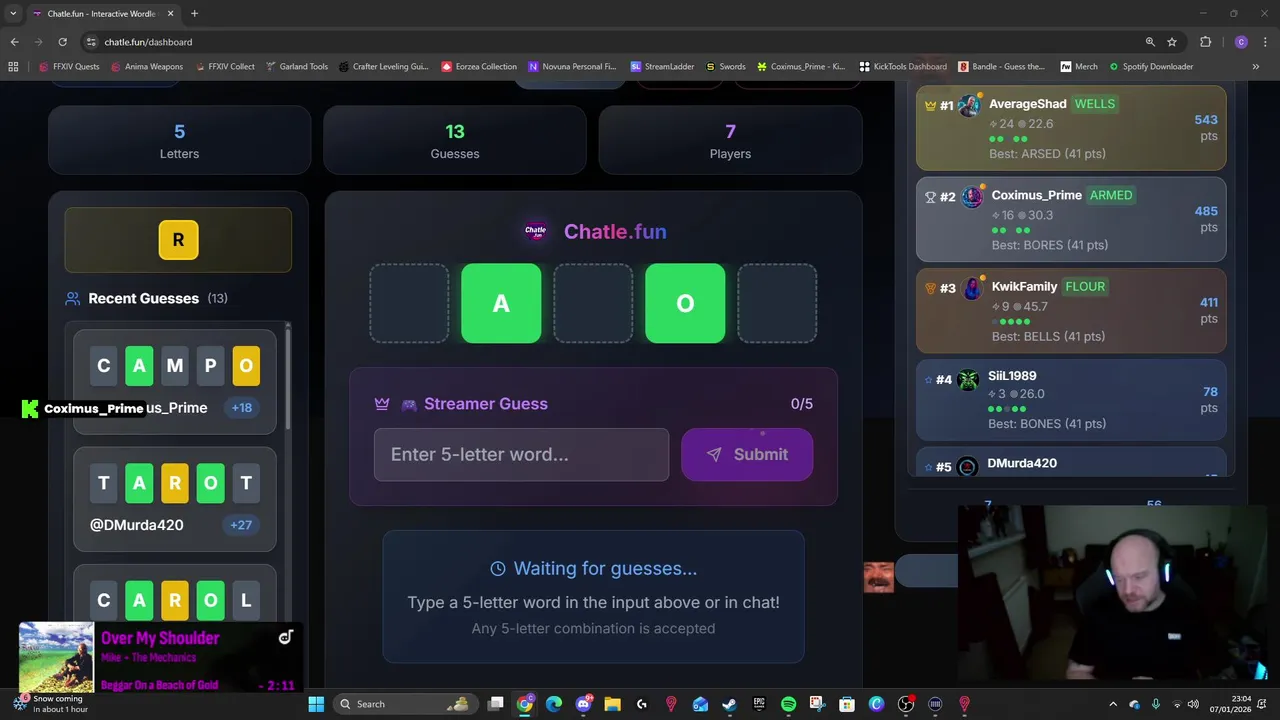Go back in the browser
Screen dimensions: 1280x720
pos(14,42)
